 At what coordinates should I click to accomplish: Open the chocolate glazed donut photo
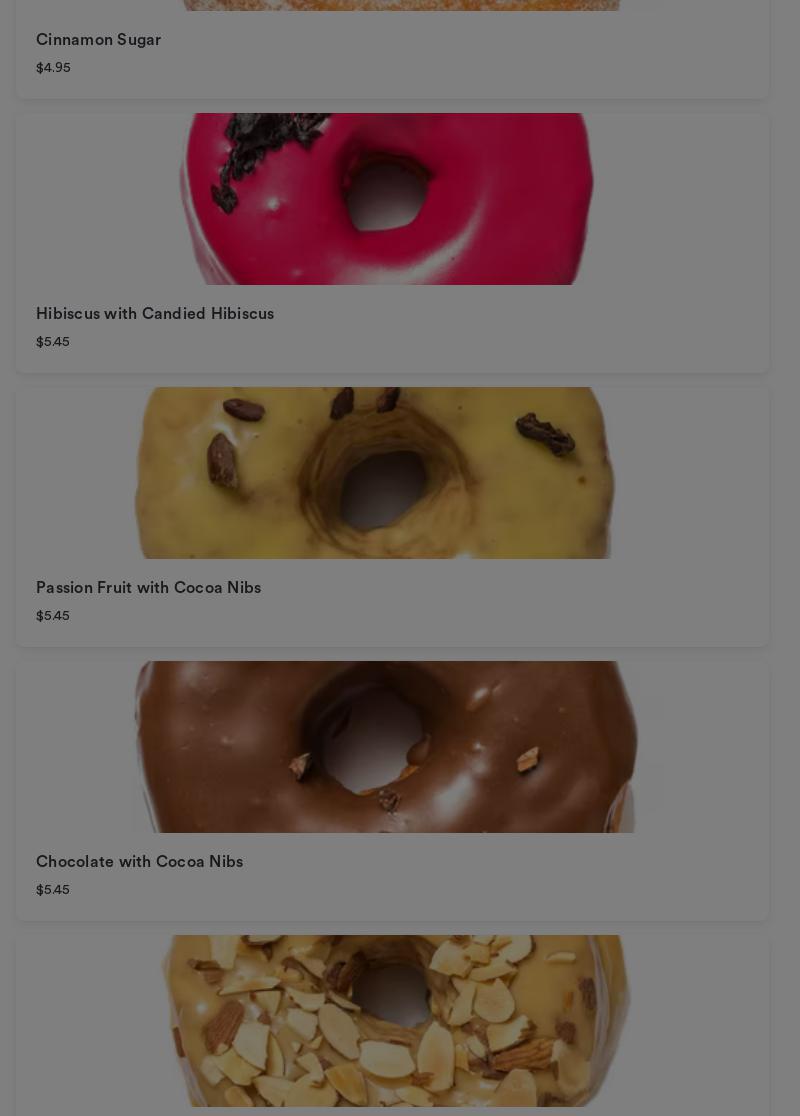(x=386, y=747)
